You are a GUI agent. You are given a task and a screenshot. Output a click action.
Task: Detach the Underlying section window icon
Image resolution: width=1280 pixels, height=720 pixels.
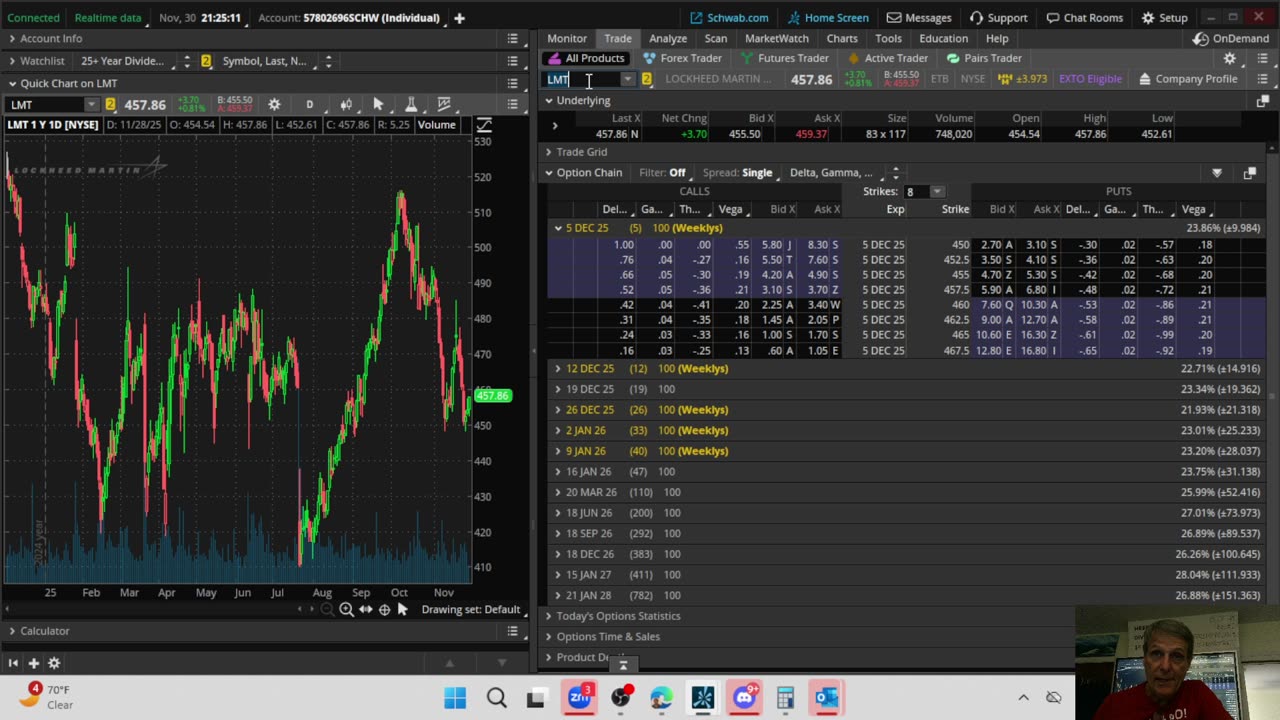pyautogui.click(x=1262, y=101)
